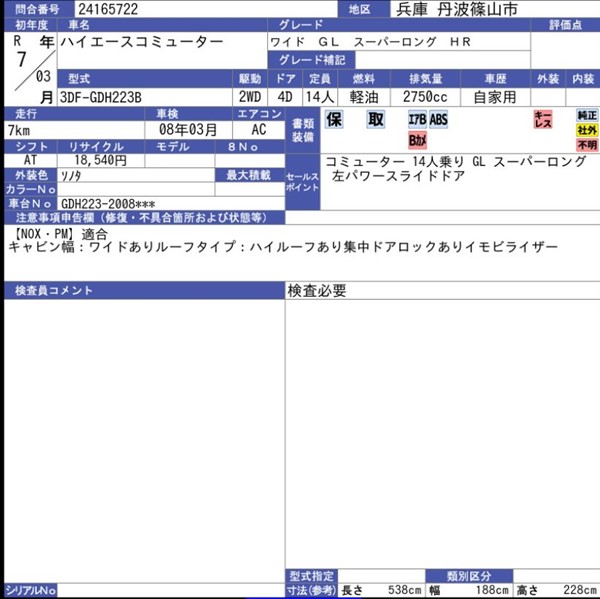This screenshot has width=600, height=599.
Task: Click the 左パワースライドドア sales point
Action: (398, 176)
